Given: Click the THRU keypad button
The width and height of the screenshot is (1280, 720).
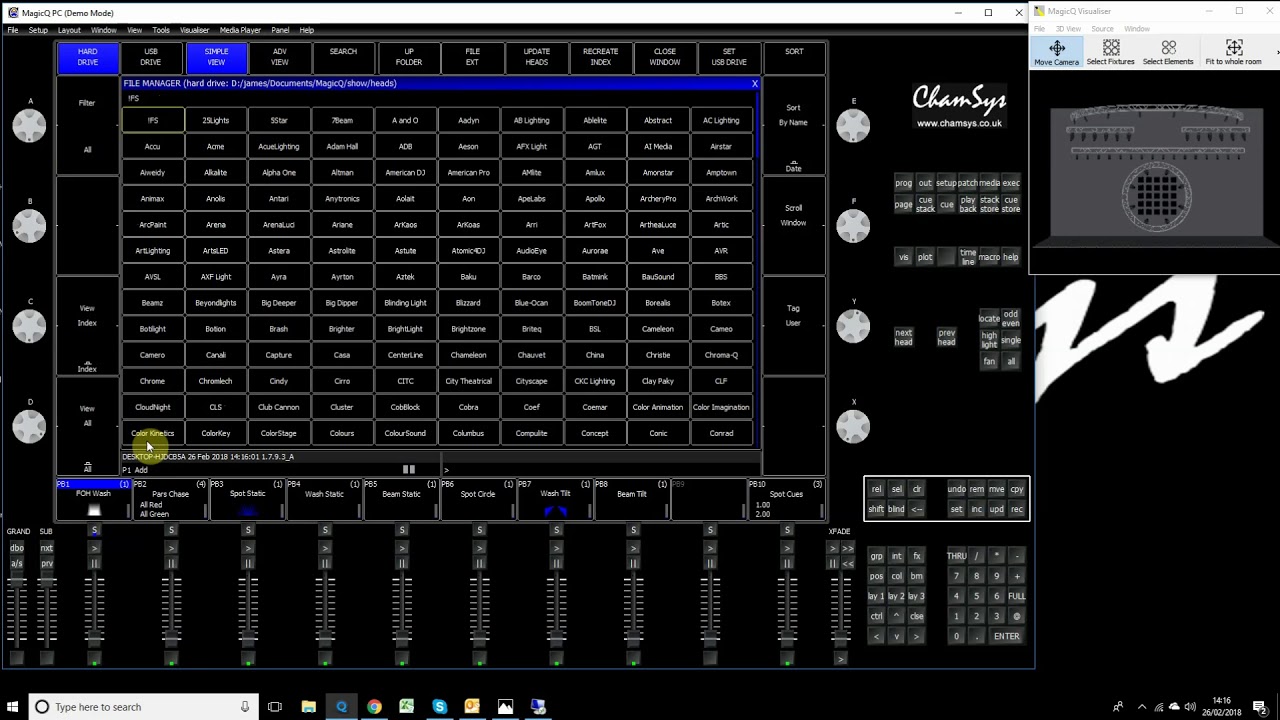Looking at the screenshot, I should [x=957, y=556].
